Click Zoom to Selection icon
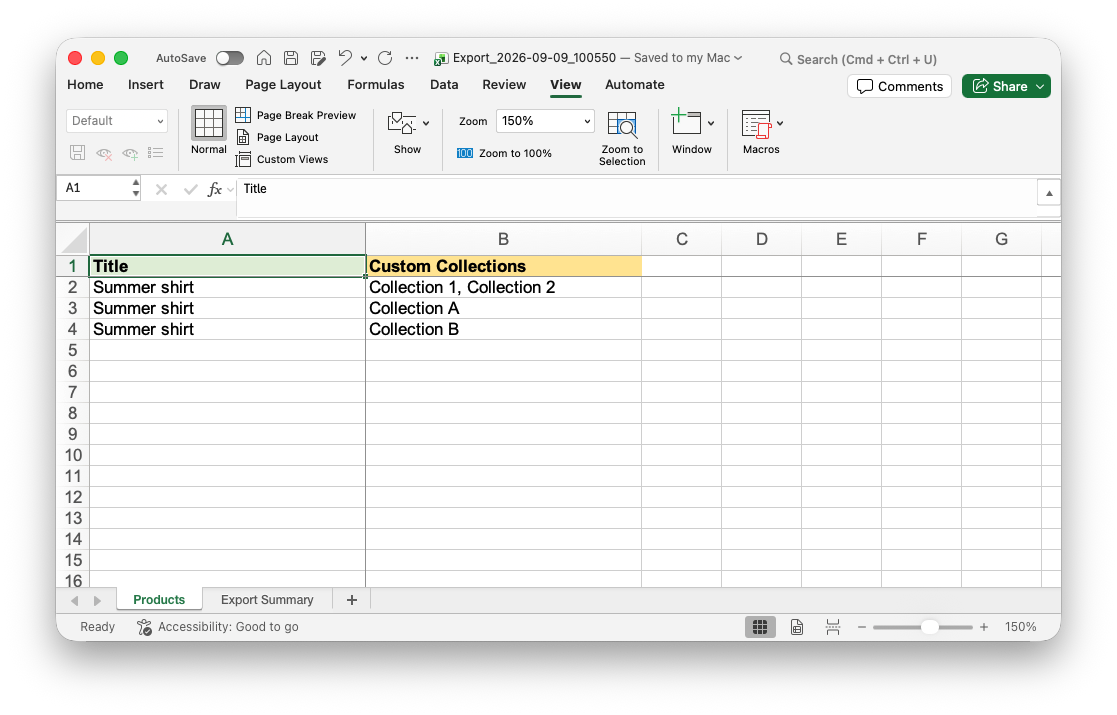This screenshot has height=715, width=1117. coord(622,125)
